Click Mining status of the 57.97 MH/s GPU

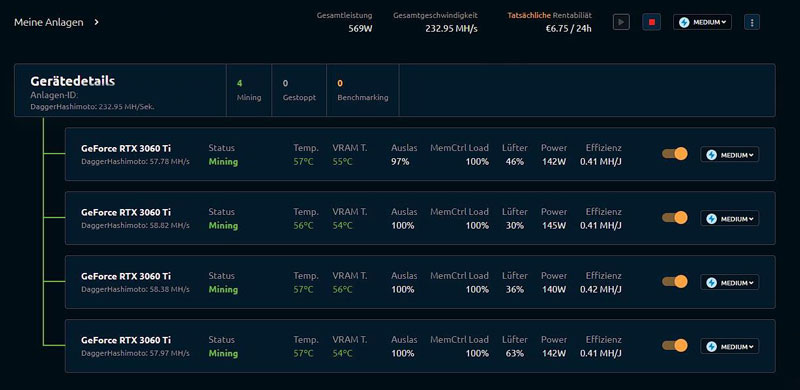click(223, 353)
